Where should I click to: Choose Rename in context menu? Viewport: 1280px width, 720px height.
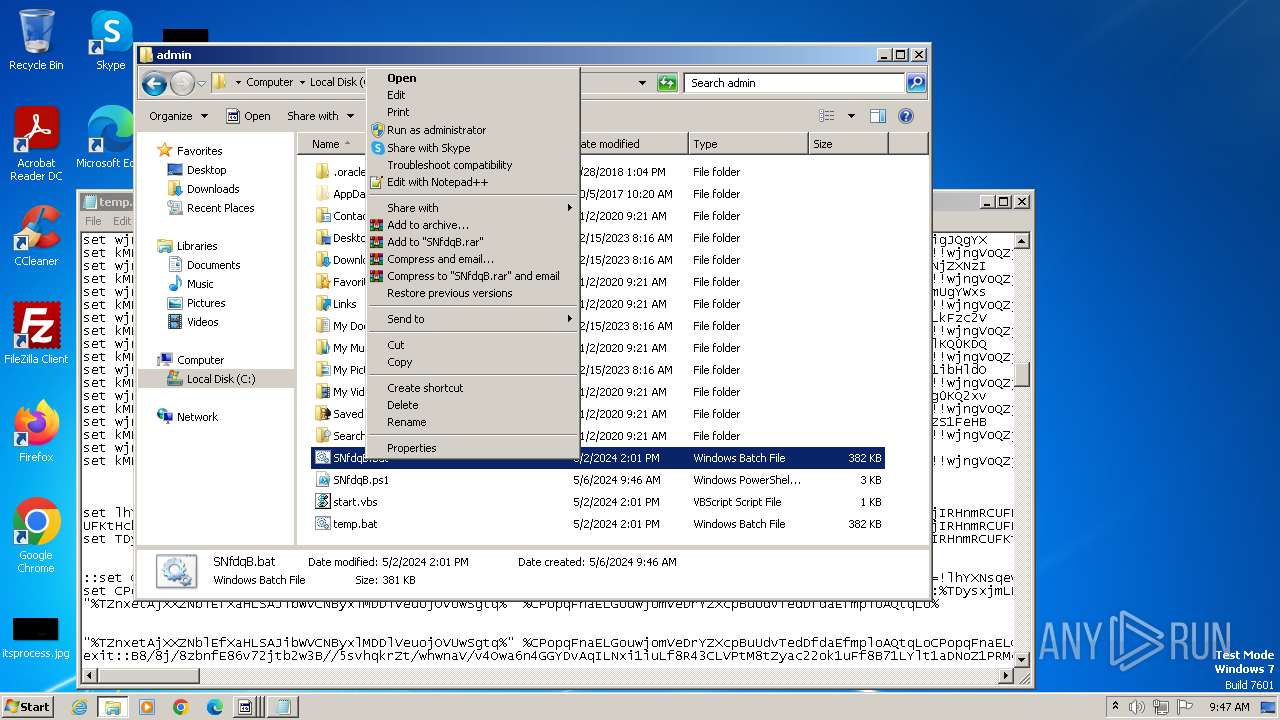[473, 422]
